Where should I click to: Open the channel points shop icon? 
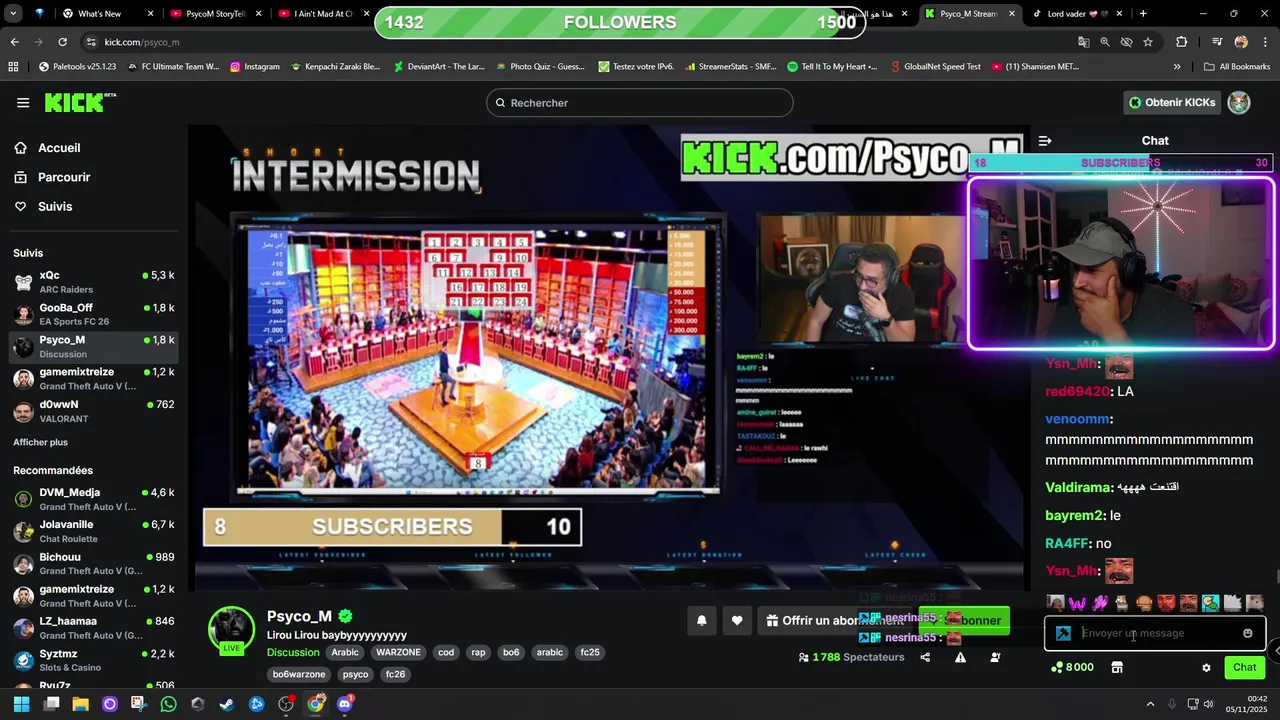tap(1117, 667)
